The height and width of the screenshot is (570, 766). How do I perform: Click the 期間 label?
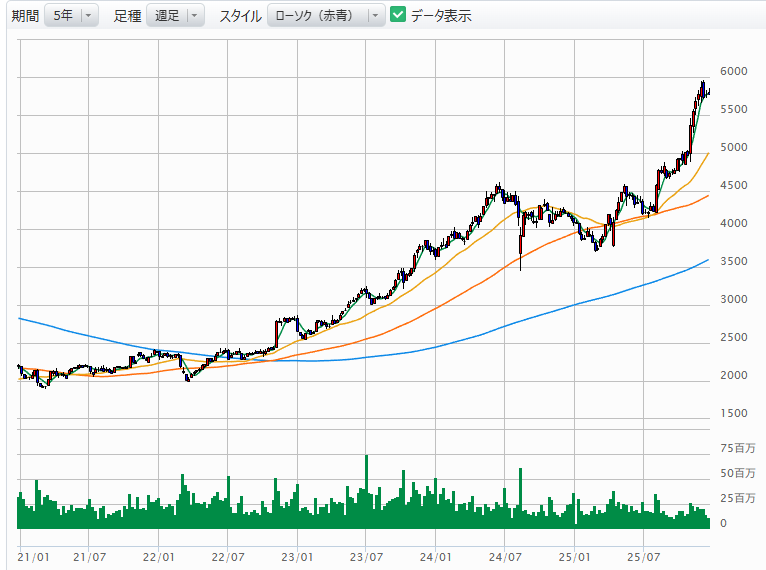point(25,16)
